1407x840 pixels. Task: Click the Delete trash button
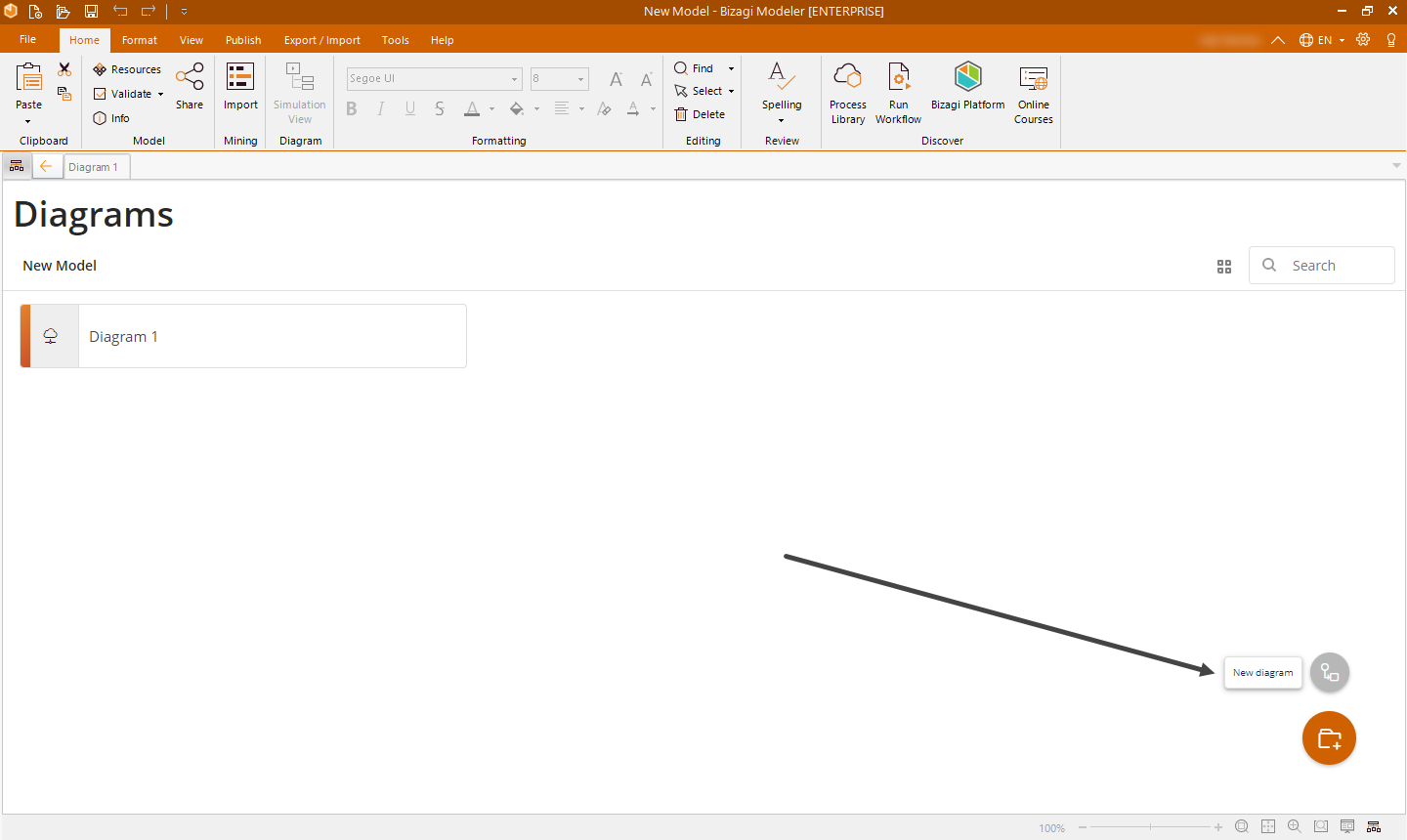pos(700,114)
